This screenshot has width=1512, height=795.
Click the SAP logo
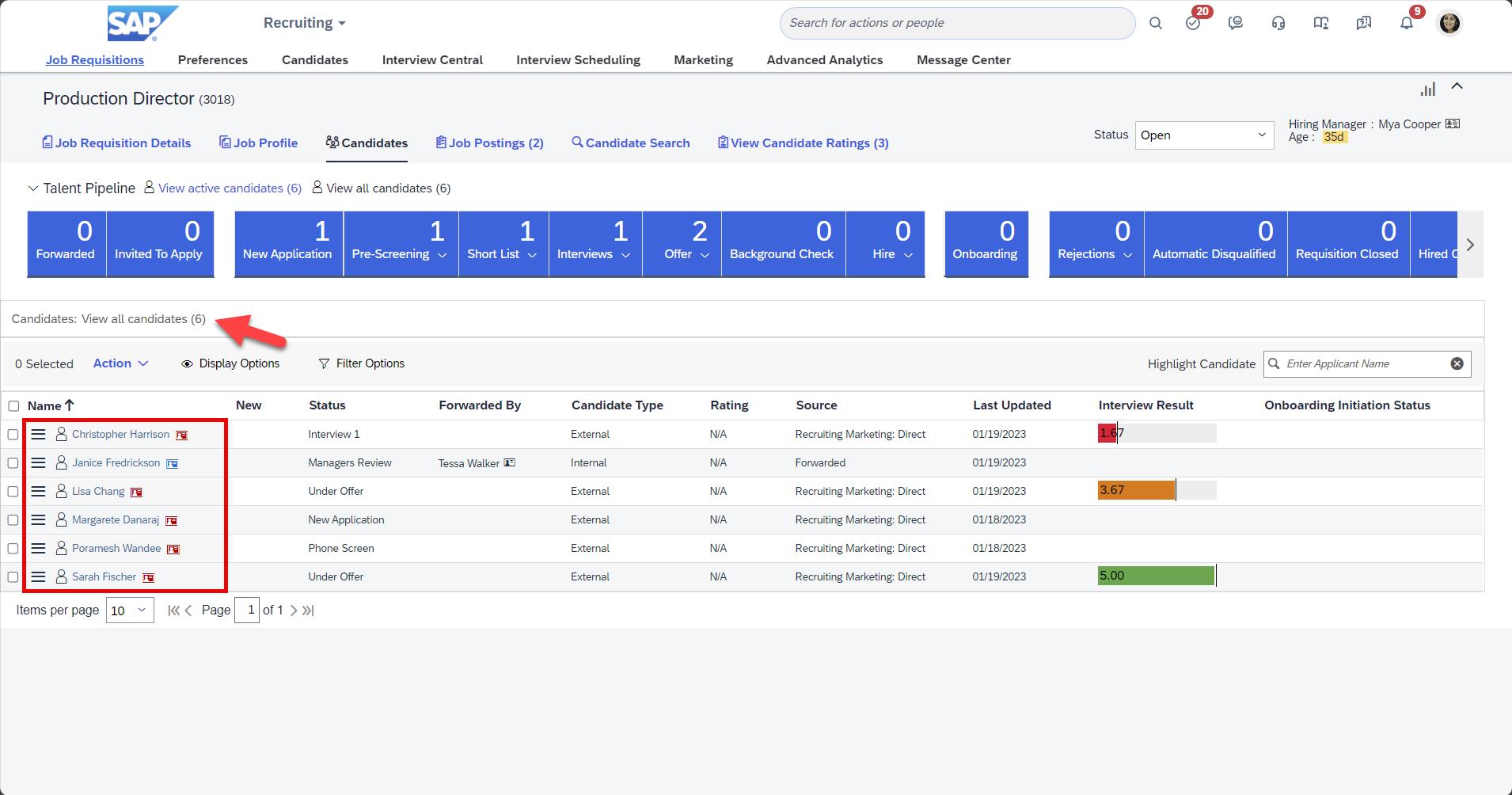point(142,23)
